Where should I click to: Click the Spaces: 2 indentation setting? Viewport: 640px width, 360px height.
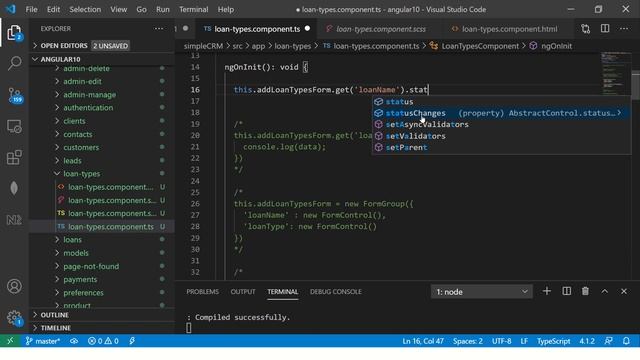tap(468, 341)
